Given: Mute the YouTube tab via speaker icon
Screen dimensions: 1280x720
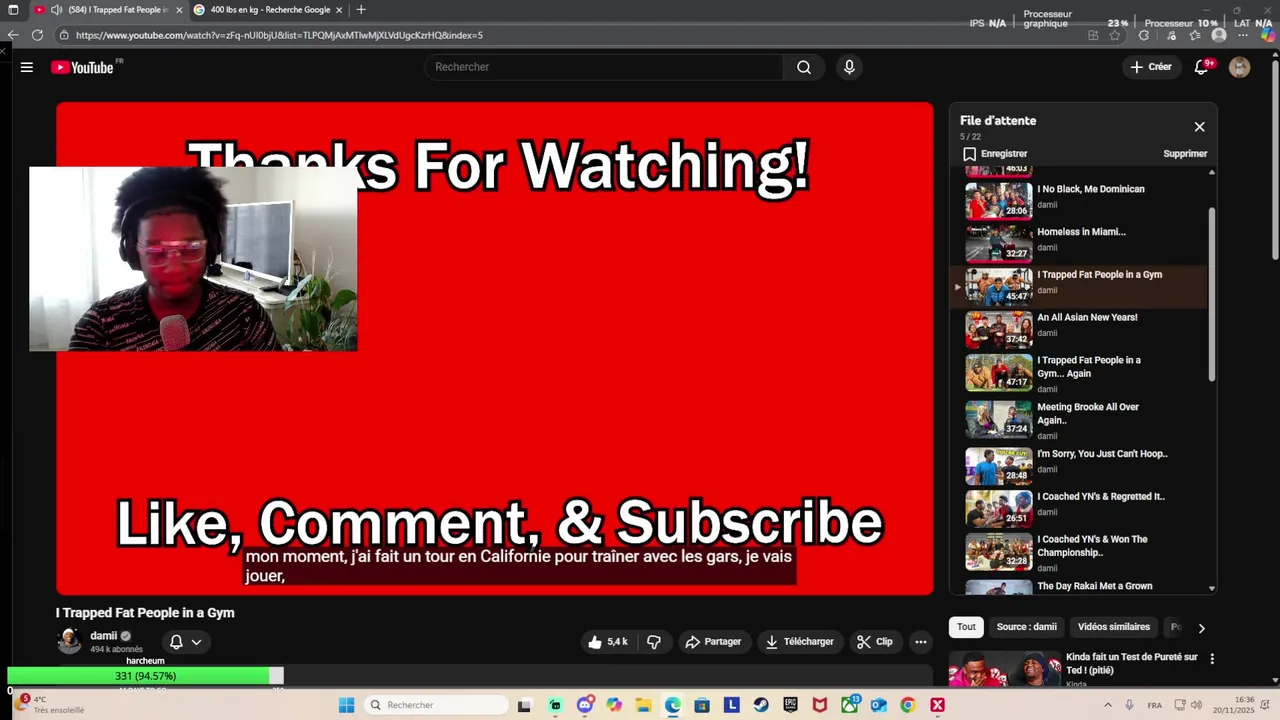Looking at the screenshot, I should pyautogui.click(x=57, y=10).
